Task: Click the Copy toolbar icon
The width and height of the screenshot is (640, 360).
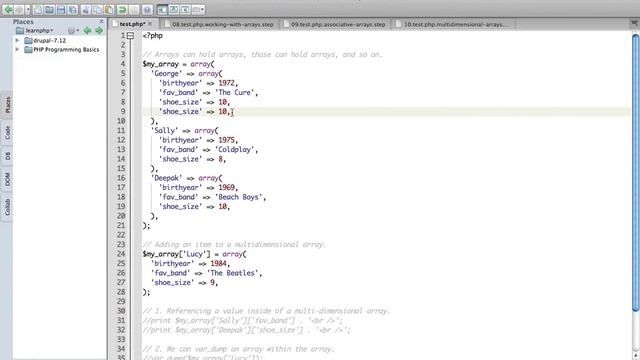Action: (97, 9)
